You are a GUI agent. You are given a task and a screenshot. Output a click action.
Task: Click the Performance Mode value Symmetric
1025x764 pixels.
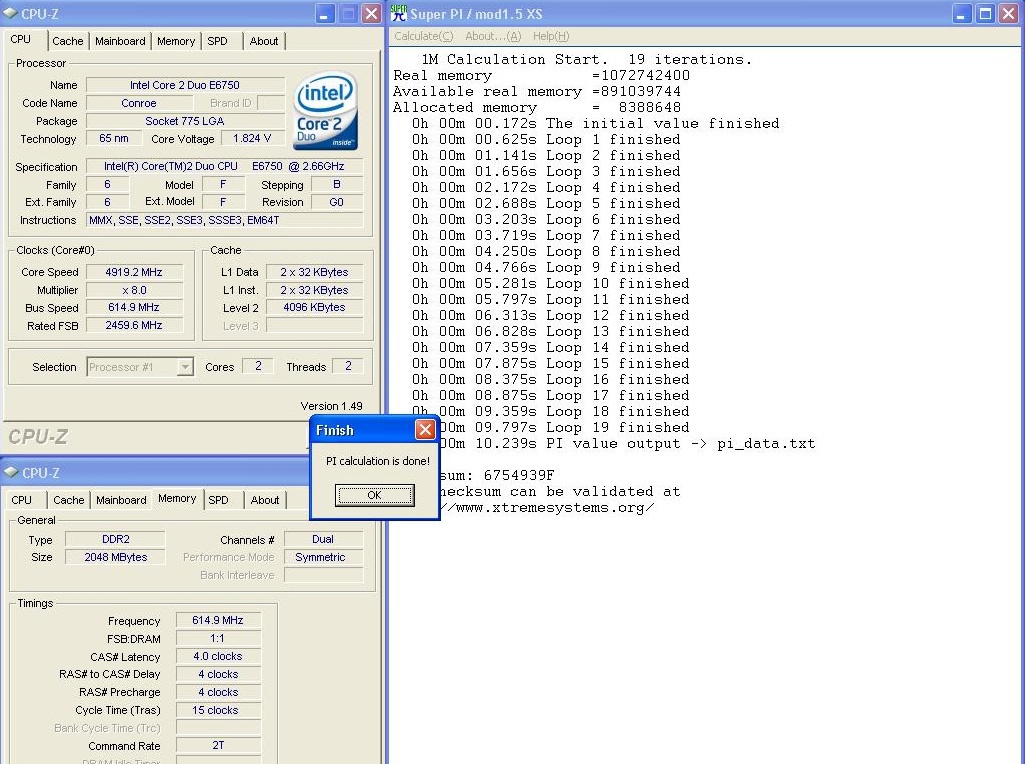point(323,557)
